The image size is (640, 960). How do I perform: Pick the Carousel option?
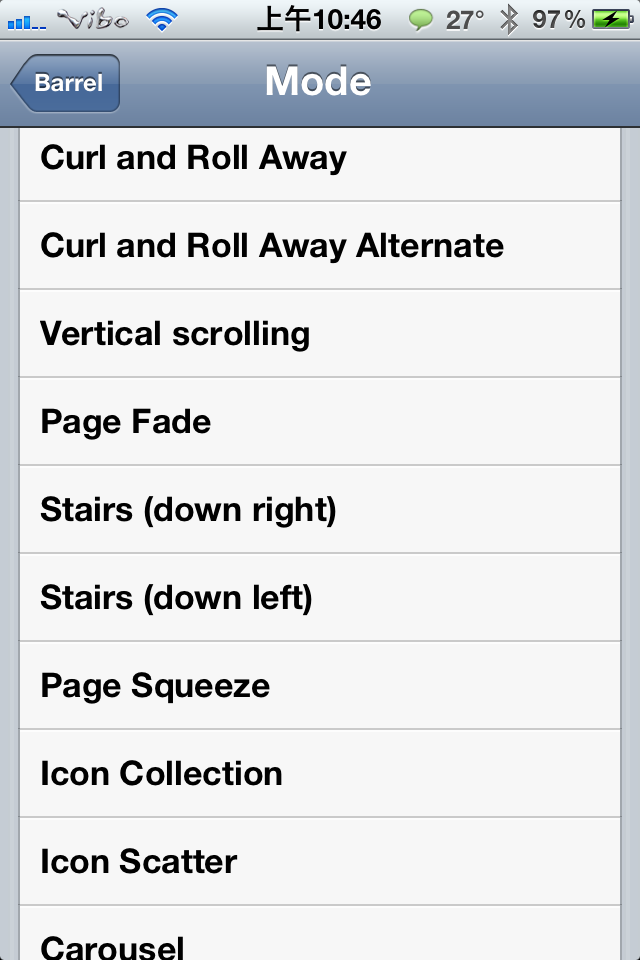click(320, 933)
